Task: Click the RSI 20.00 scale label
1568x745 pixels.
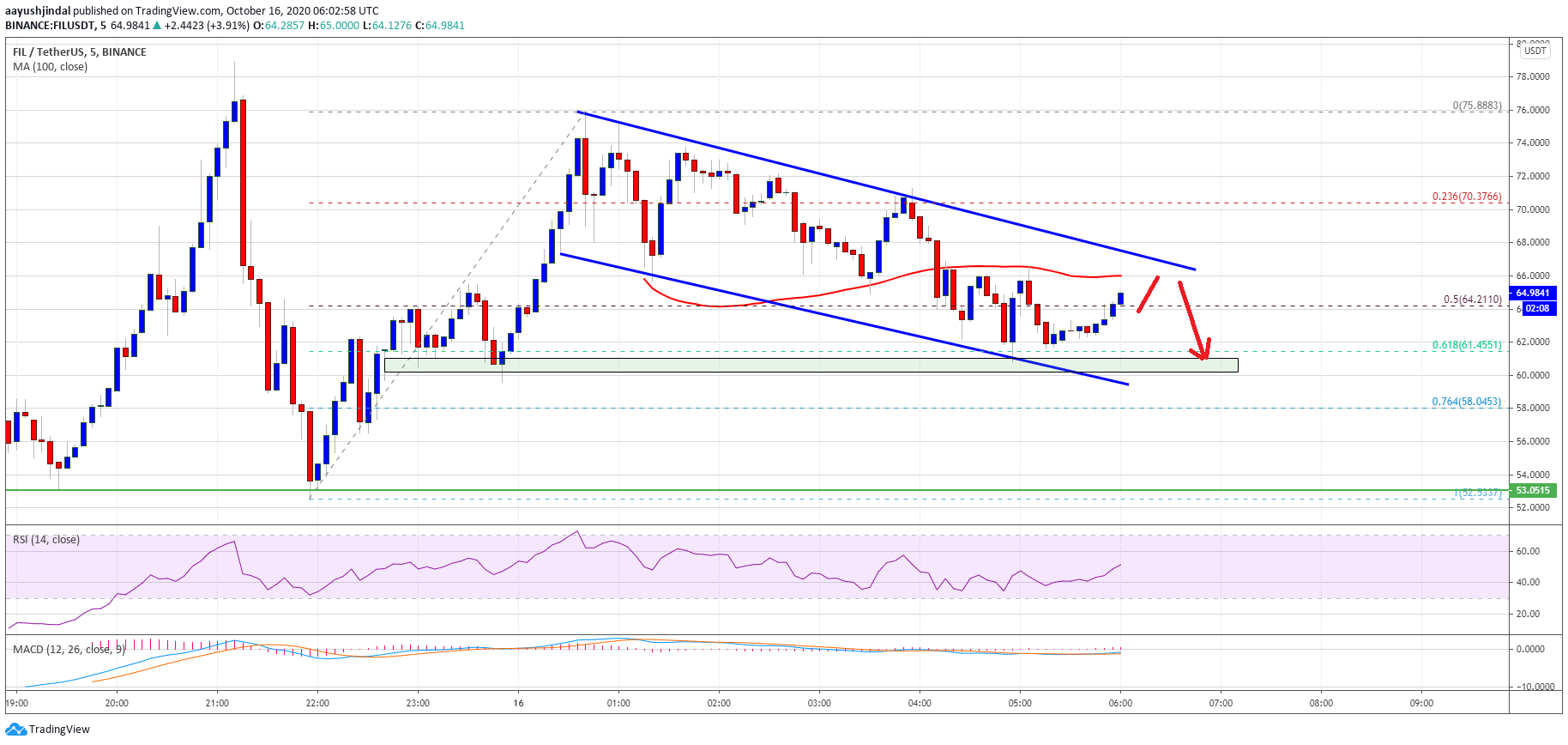Action: [1528, 614]
